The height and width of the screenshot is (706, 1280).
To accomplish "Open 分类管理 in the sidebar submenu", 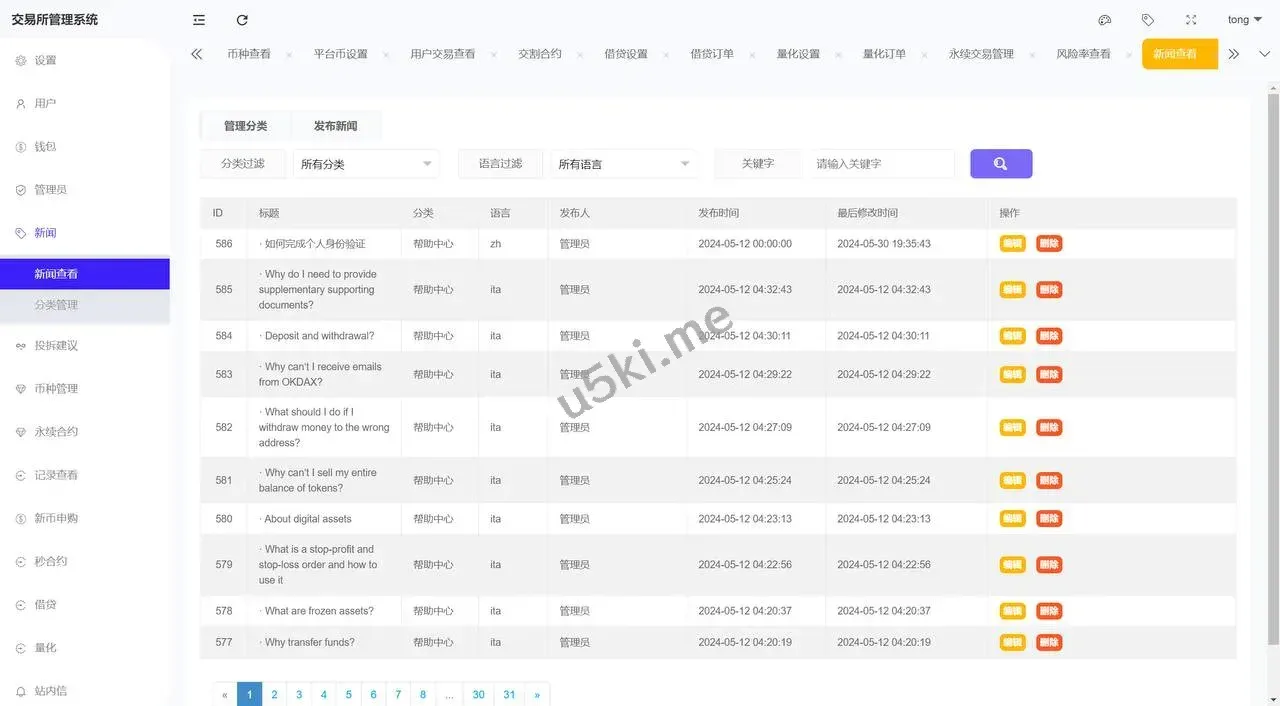I will [56, 305].
